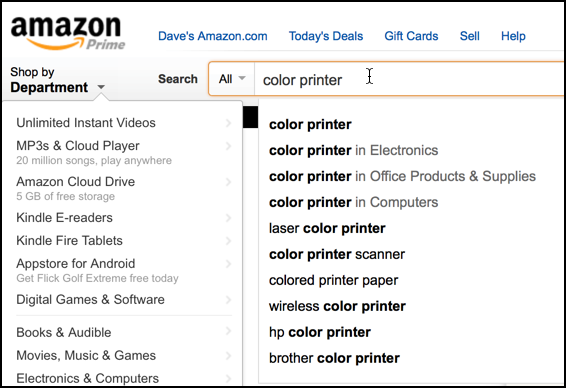Expand the Unlimited Instant Videos chevron arrow

[x=228, y=123]
